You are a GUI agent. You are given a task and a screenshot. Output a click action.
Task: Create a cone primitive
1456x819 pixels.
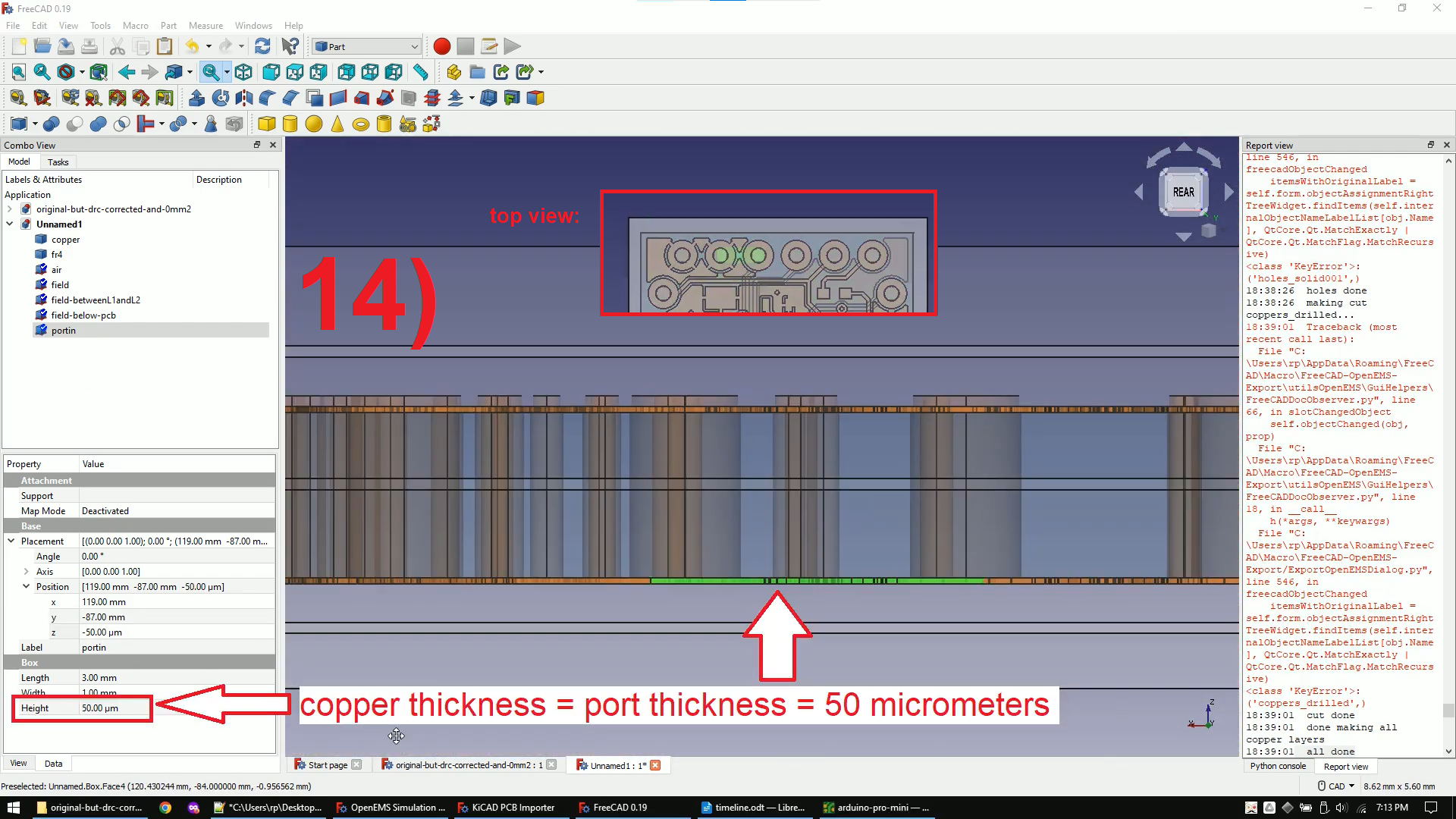(337, 124)
